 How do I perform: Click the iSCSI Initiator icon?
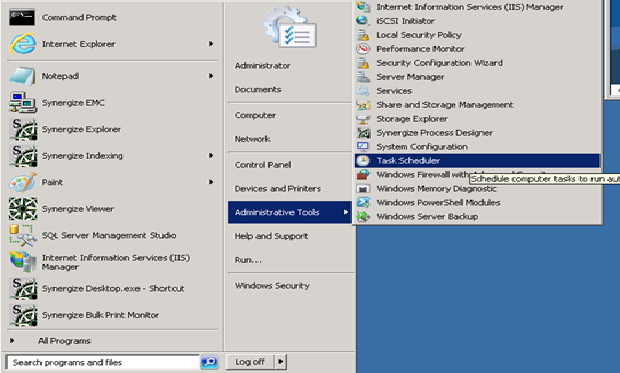coord(363,21)
